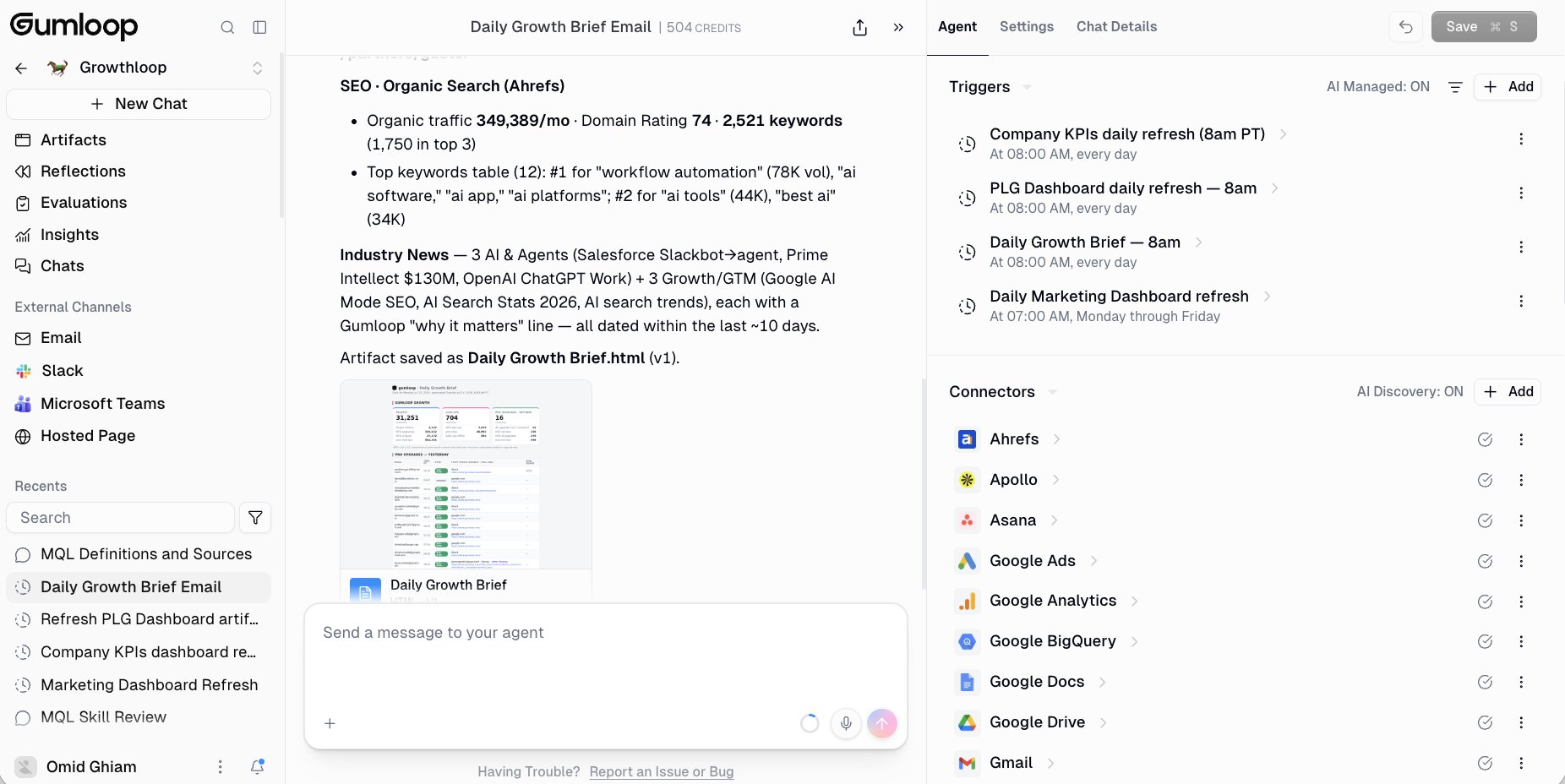Open options menu for PLG Dashboard daily refresh trigger

[1521, 193]
